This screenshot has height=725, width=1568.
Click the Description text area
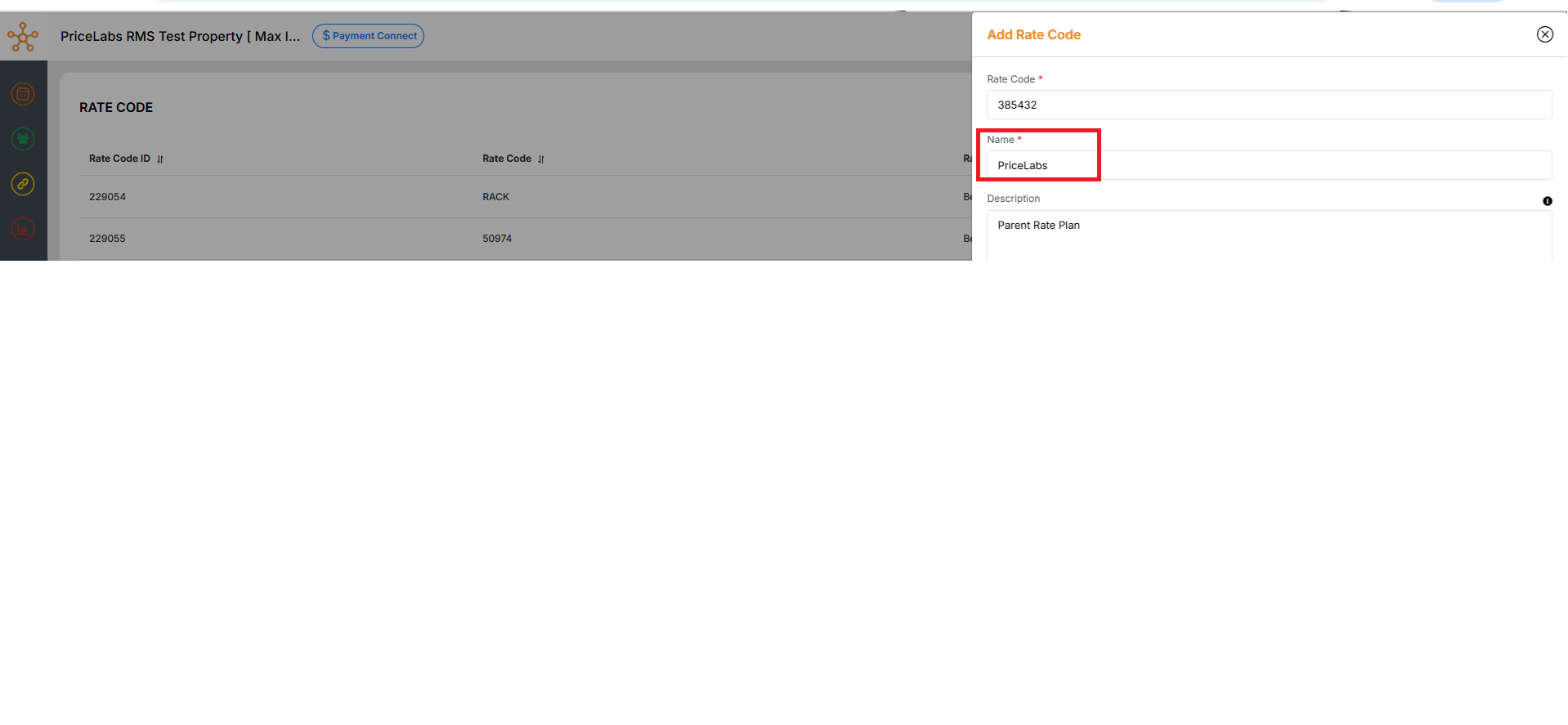(x=1268, y=235)
